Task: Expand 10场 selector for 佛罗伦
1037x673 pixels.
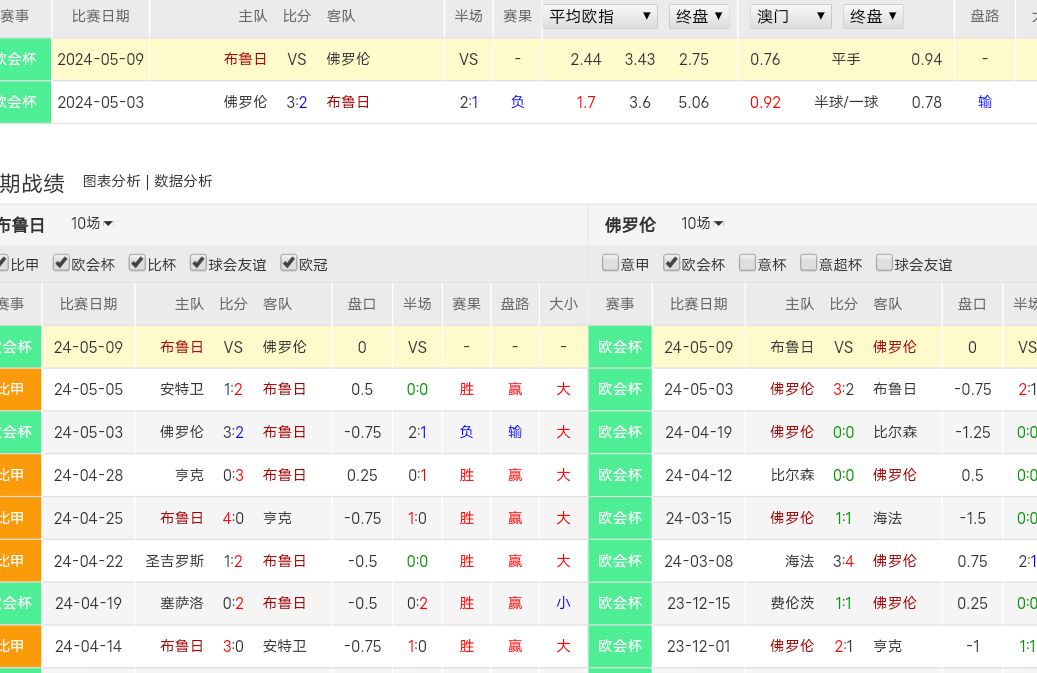Action: click(702, 224)
